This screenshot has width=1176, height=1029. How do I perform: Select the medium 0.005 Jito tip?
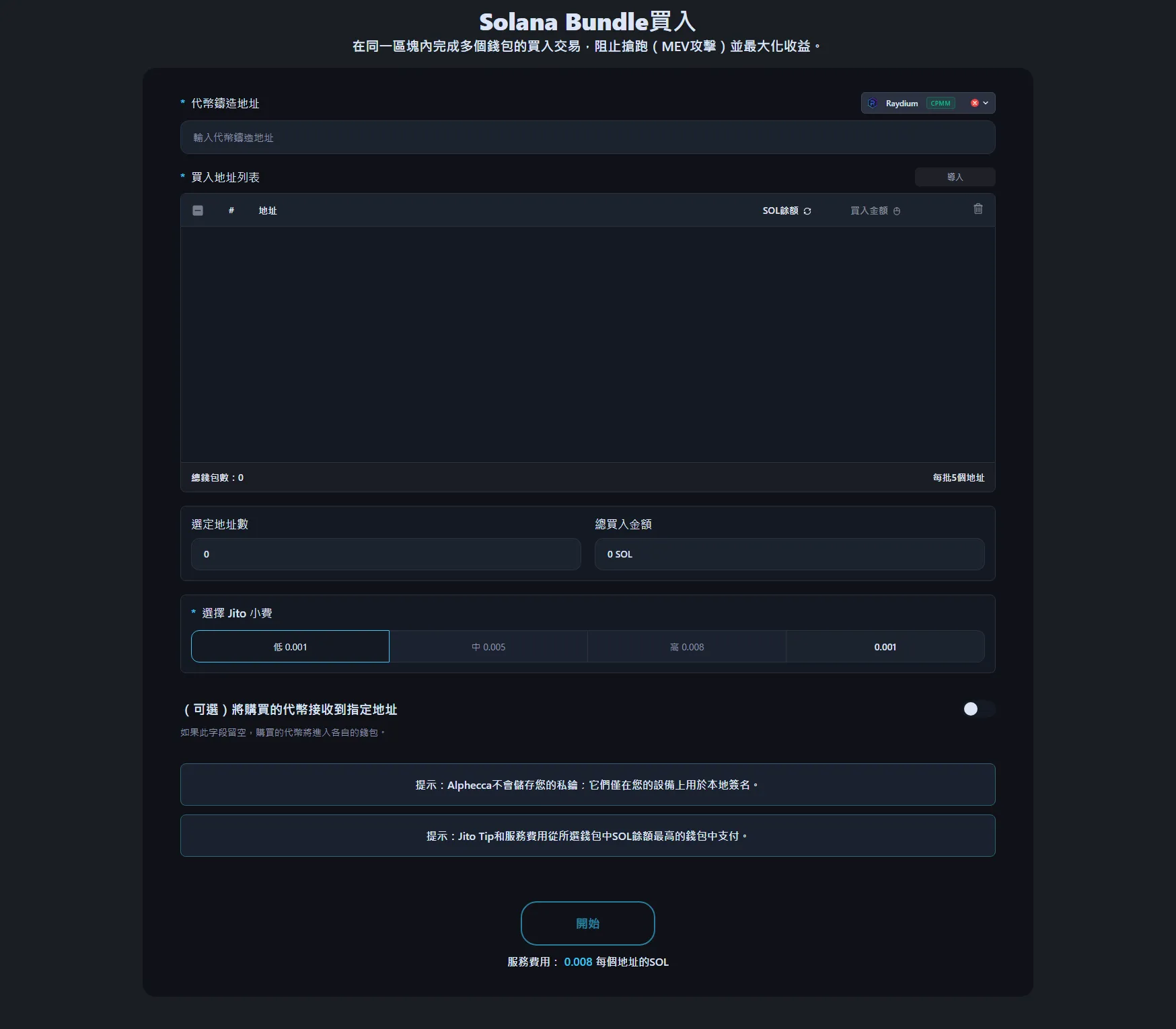point(488,646)
